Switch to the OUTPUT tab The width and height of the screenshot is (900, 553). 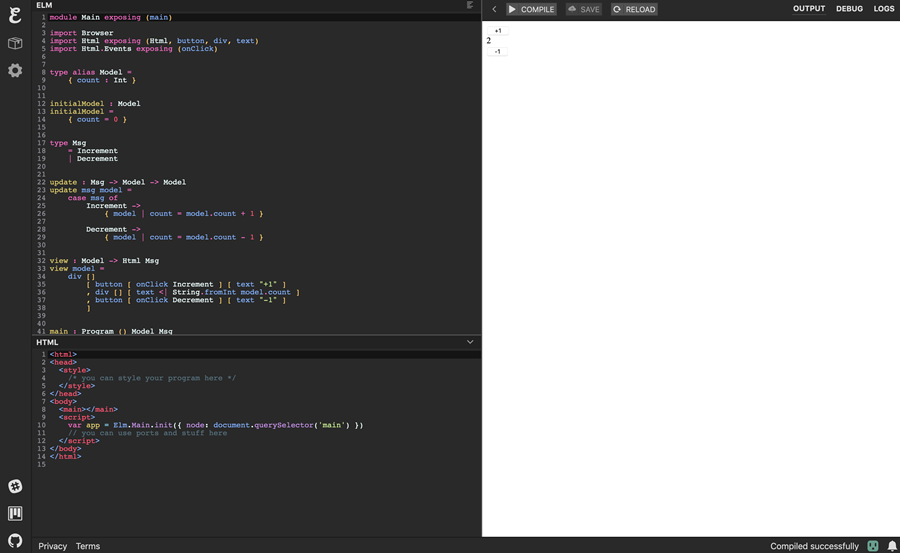[809, 9]
